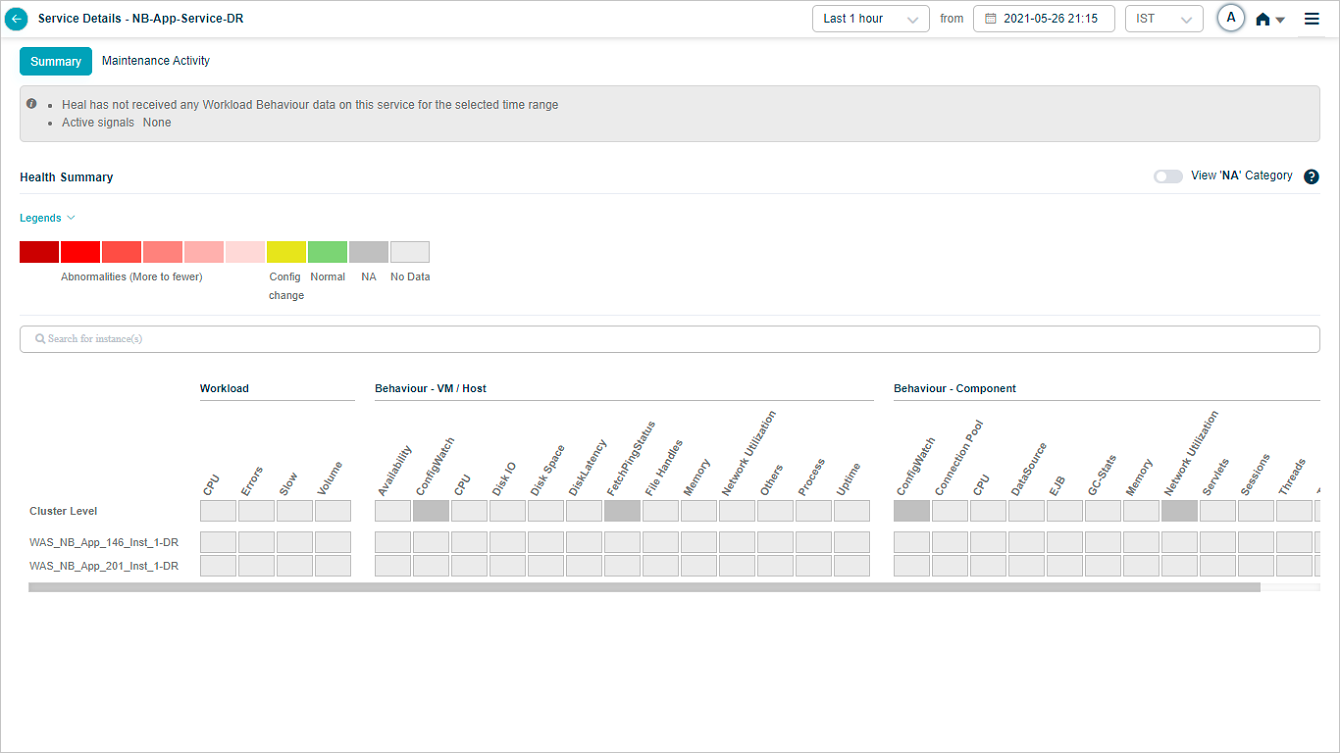Select the Summary tab
Image resolution: width=1340 pixels, height=753 pixels.
click(56, 61)
